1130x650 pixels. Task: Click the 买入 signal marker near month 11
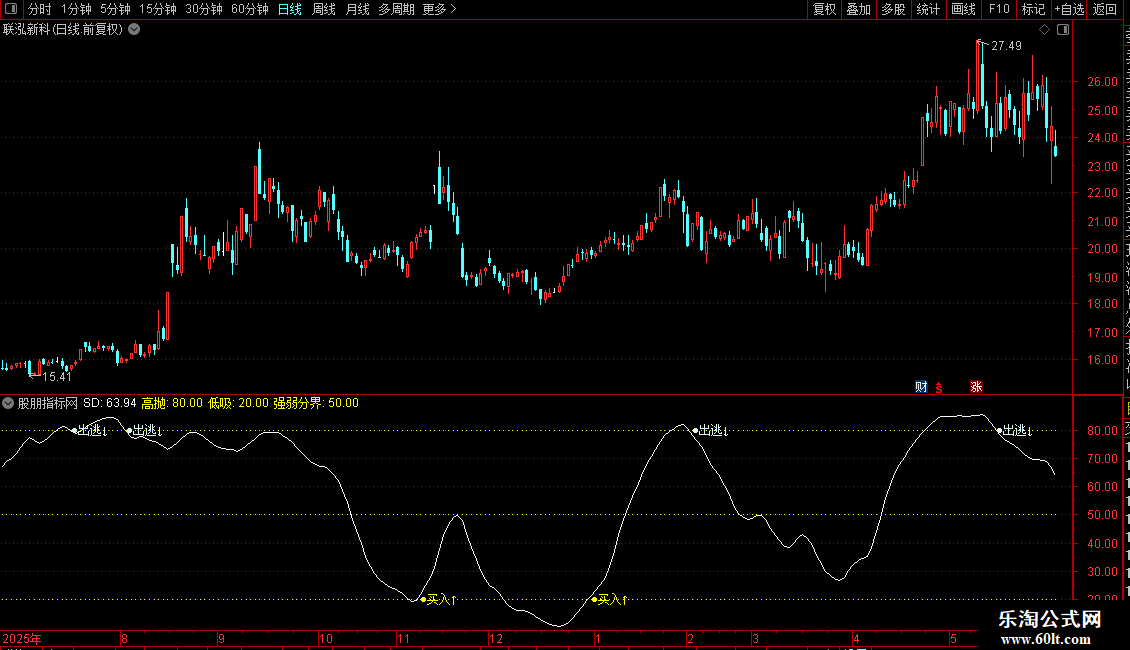pos(439,600)
